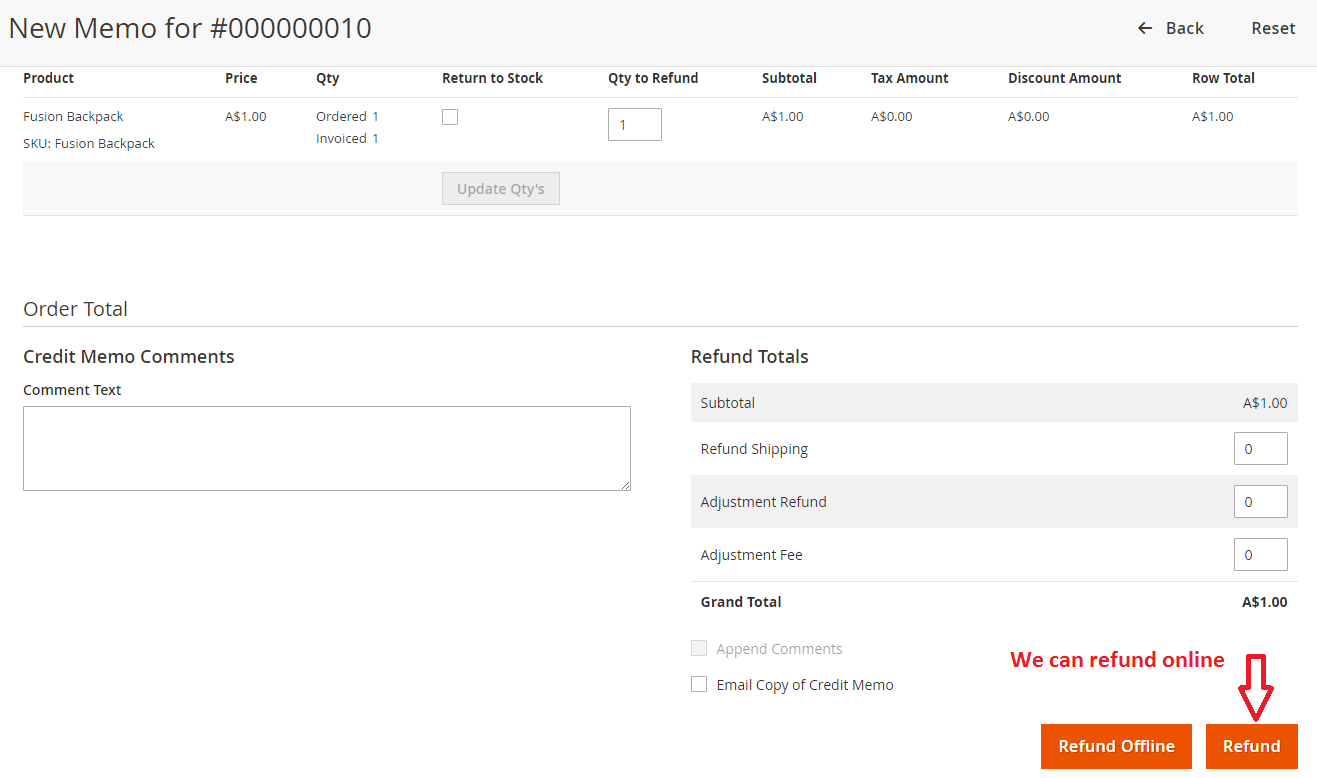Click the Back arrow icon

(x=1145, y=28)
